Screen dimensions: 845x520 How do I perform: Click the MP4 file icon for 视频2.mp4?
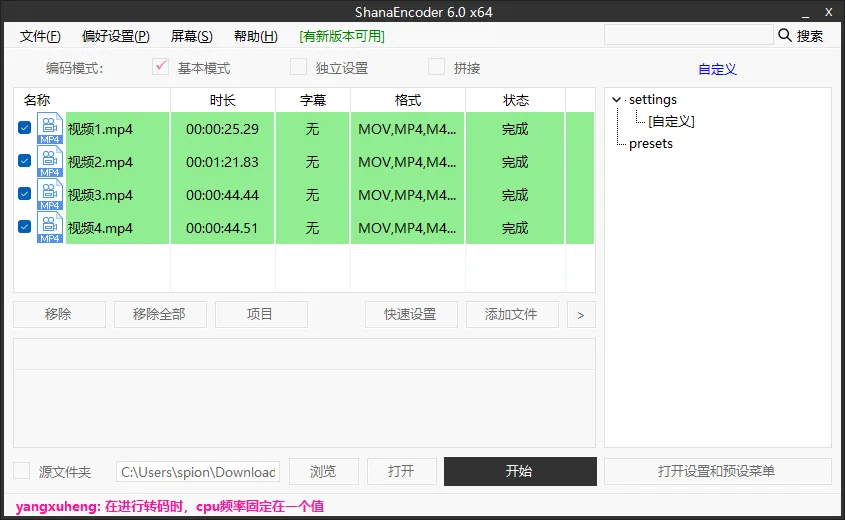point(50,161)
